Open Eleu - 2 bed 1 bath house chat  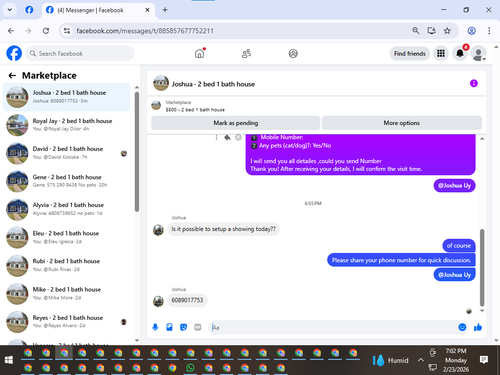pyautogui.click(x=67, y=237)
